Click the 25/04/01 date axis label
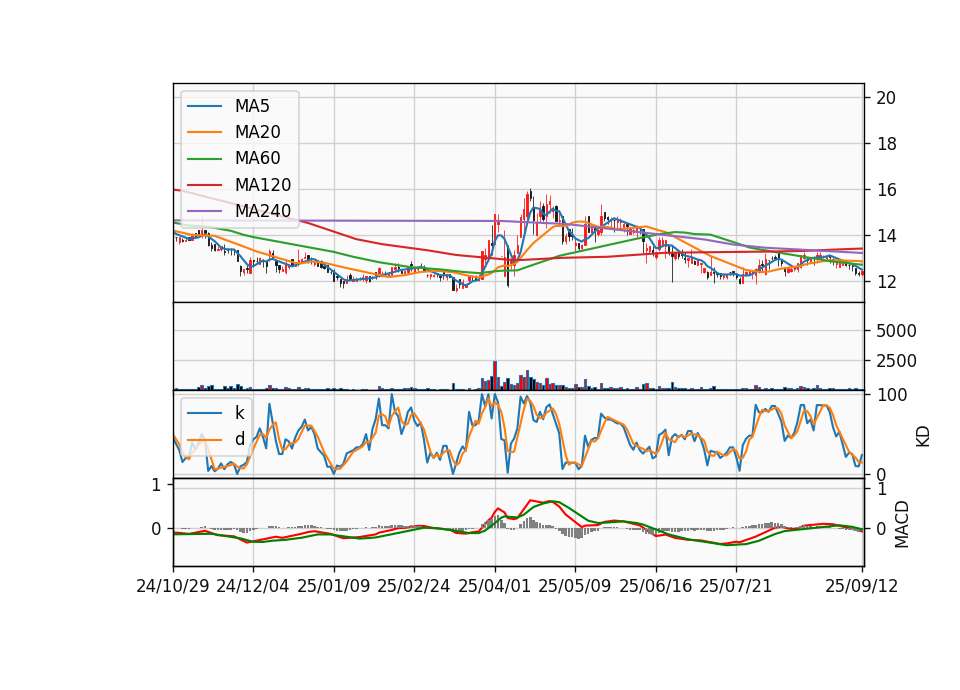This screenshot has height=690, width=960. pos(495,587)
